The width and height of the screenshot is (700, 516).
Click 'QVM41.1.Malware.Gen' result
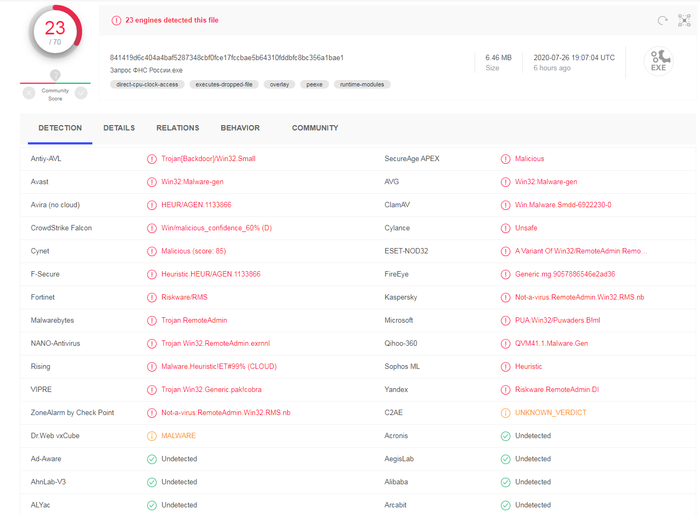(551, 343)
